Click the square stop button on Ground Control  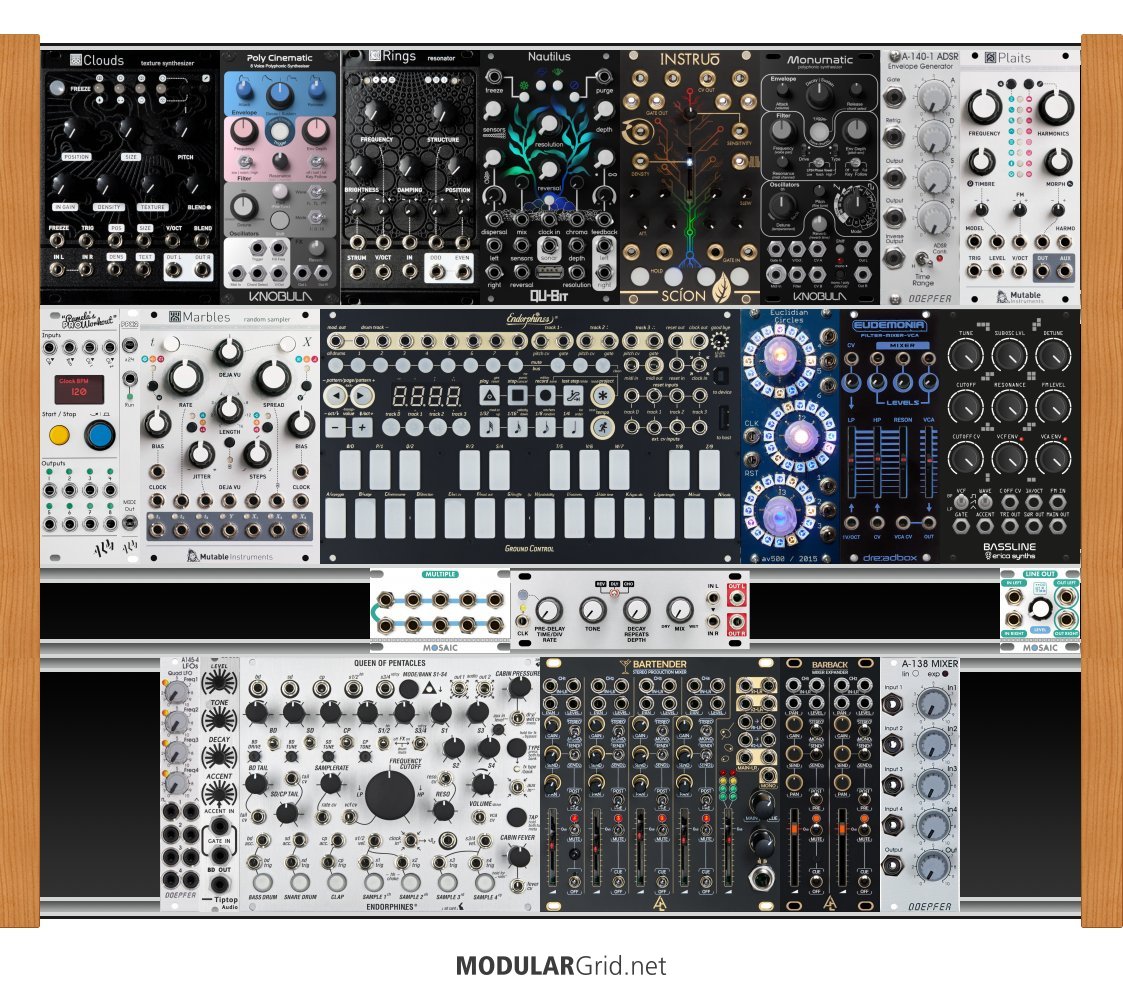517,395
